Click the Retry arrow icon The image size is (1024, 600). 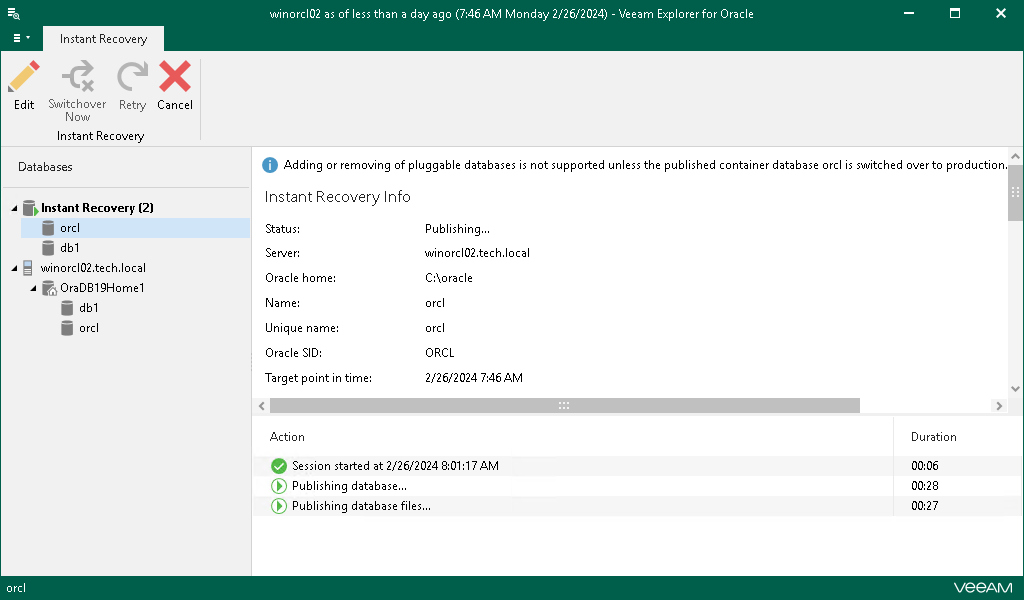(x=132, y=78)
